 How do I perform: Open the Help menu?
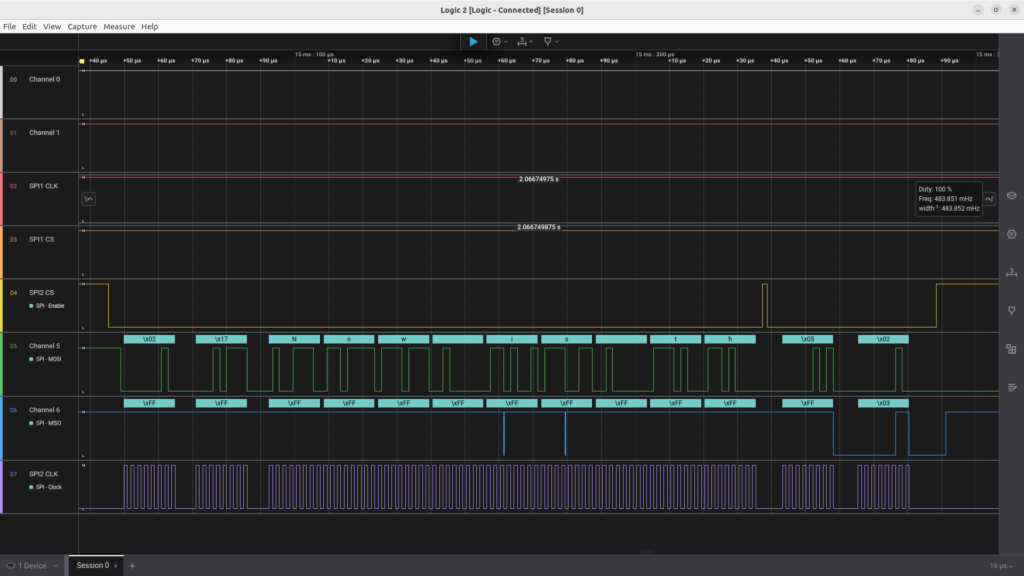click(150, 26)
